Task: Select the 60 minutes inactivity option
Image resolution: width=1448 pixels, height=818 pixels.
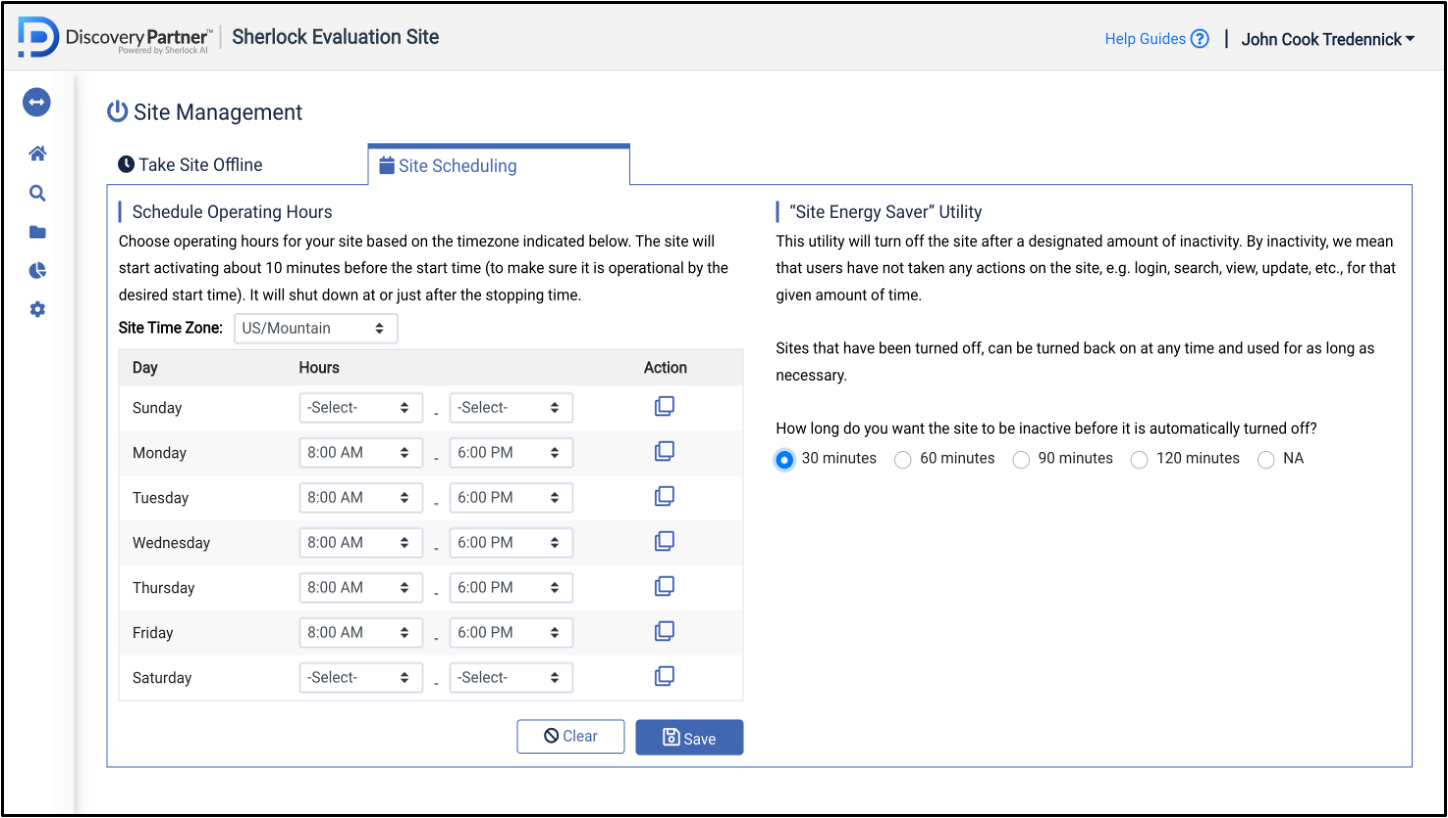Action: pos(903,460)
